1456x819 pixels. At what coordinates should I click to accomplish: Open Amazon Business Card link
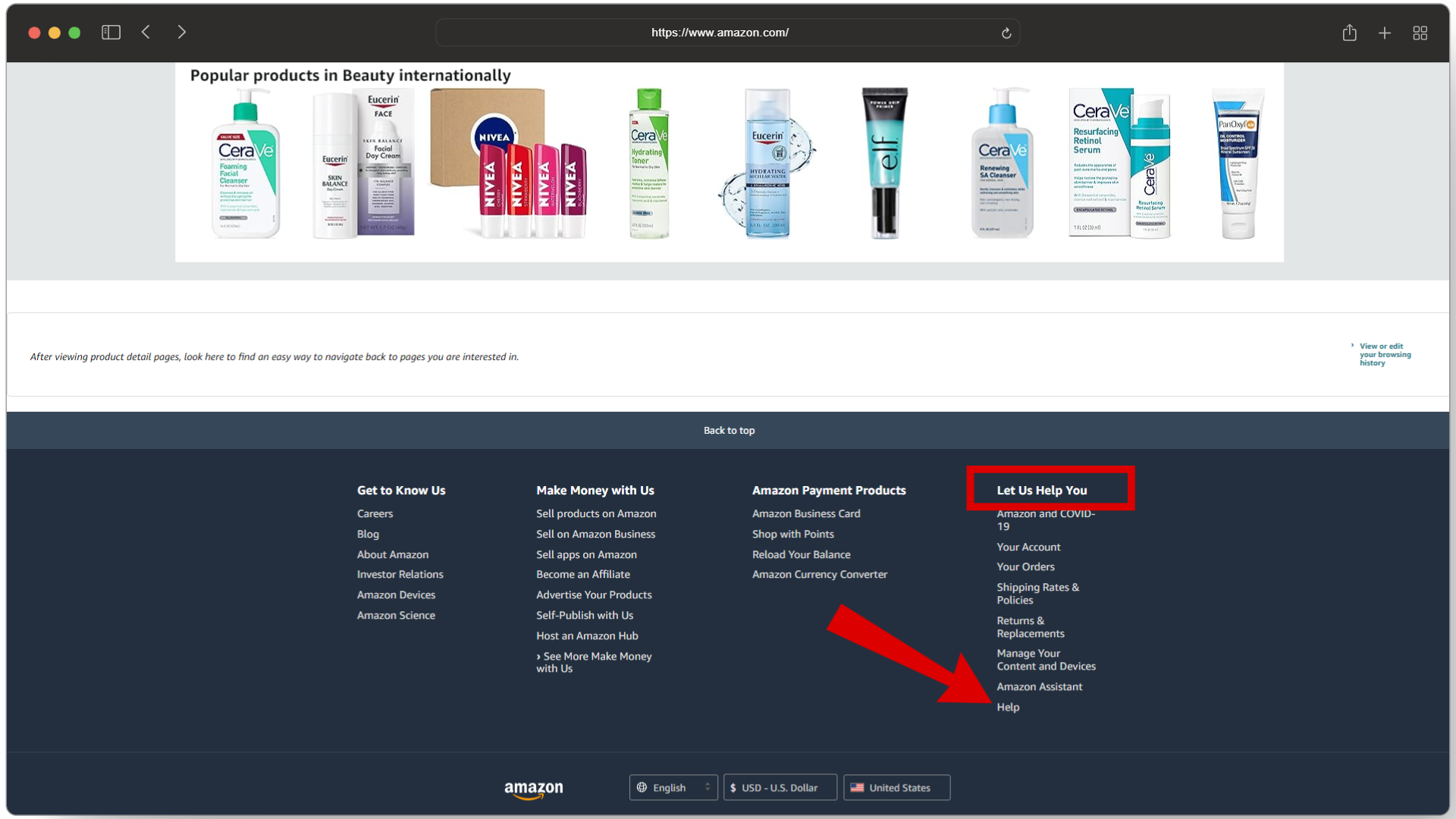click(x=806, y=513)
